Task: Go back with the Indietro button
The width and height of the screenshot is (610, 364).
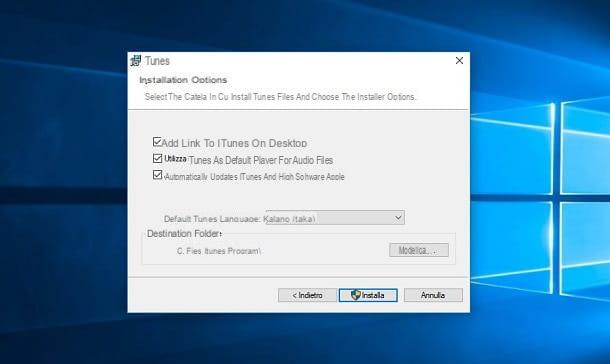Action: [307, 295]
